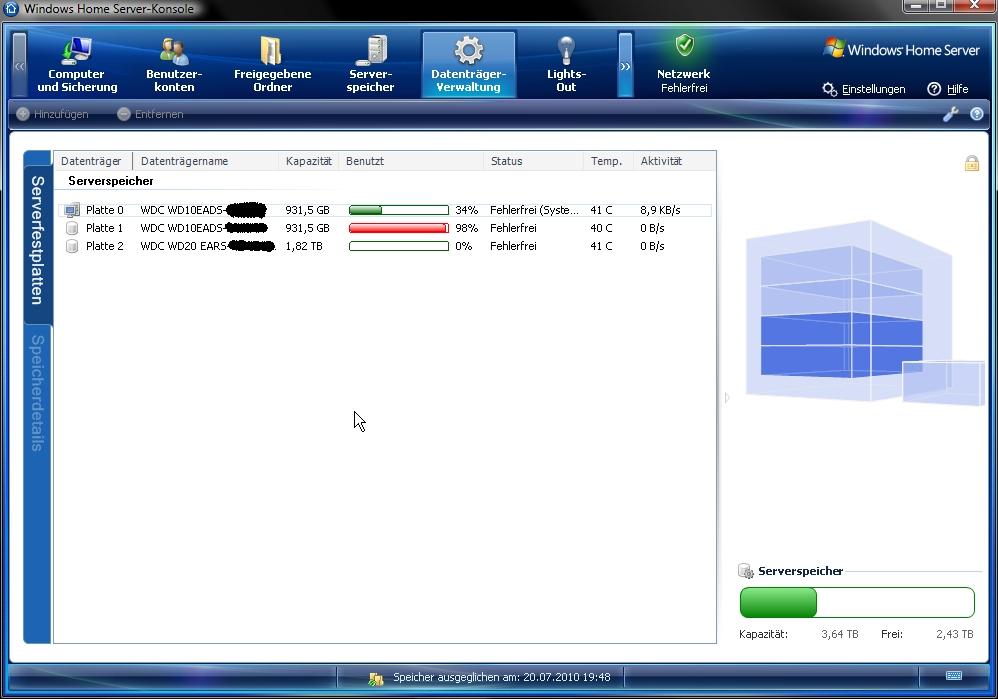Click the 8,9 KB/s activity value
The width and height of the screenshot is (998, 699).
(x=660, y=210)
